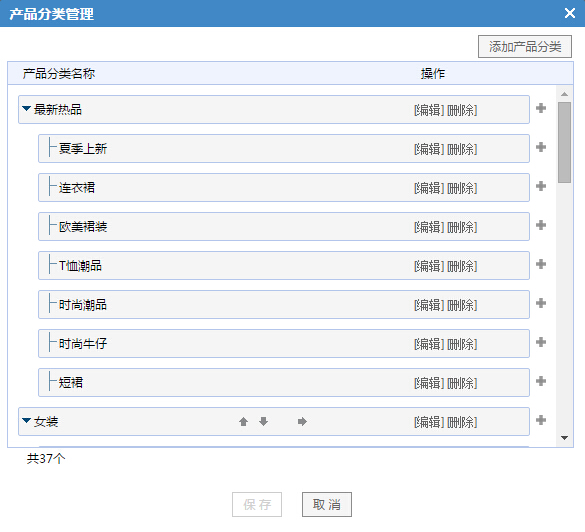Delete the T恤潮品 category
This screenshot has height=532, width=585.
coord(462,266)
